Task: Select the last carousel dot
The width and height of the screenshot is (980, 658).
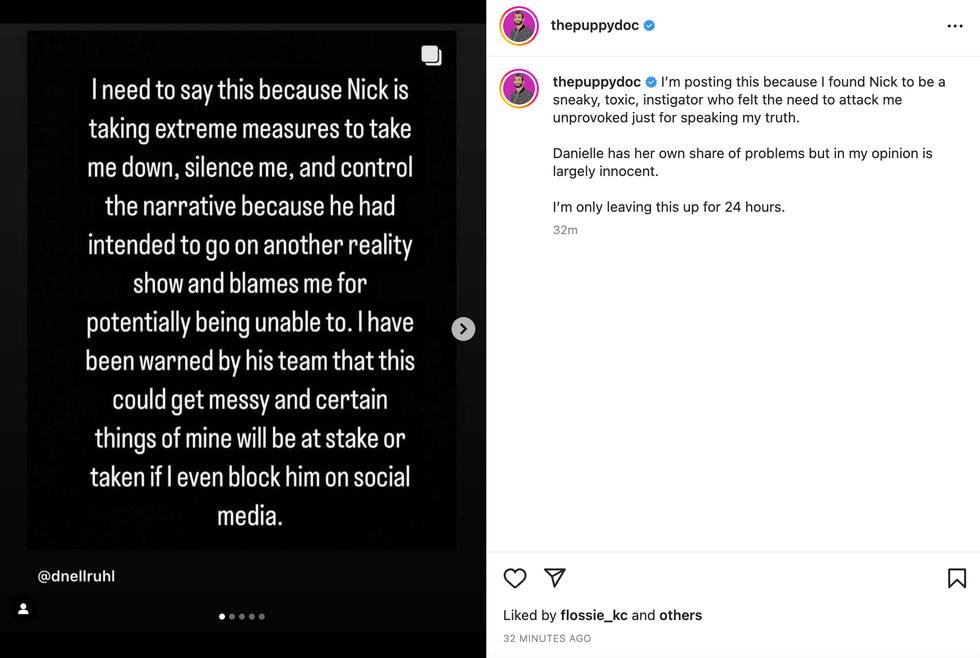Action: (261, 617)
